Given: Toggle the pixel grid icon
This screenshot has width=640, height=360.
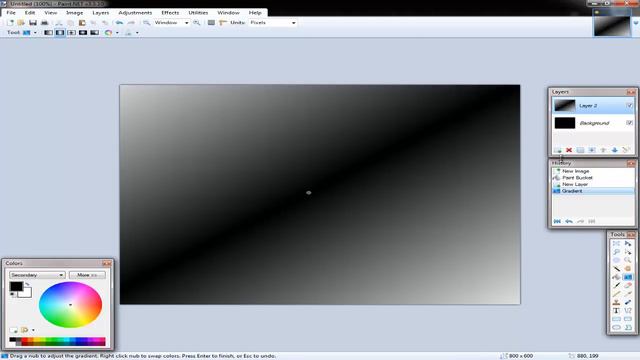Looking at the screenshot, I should click(x=211, y=23).
